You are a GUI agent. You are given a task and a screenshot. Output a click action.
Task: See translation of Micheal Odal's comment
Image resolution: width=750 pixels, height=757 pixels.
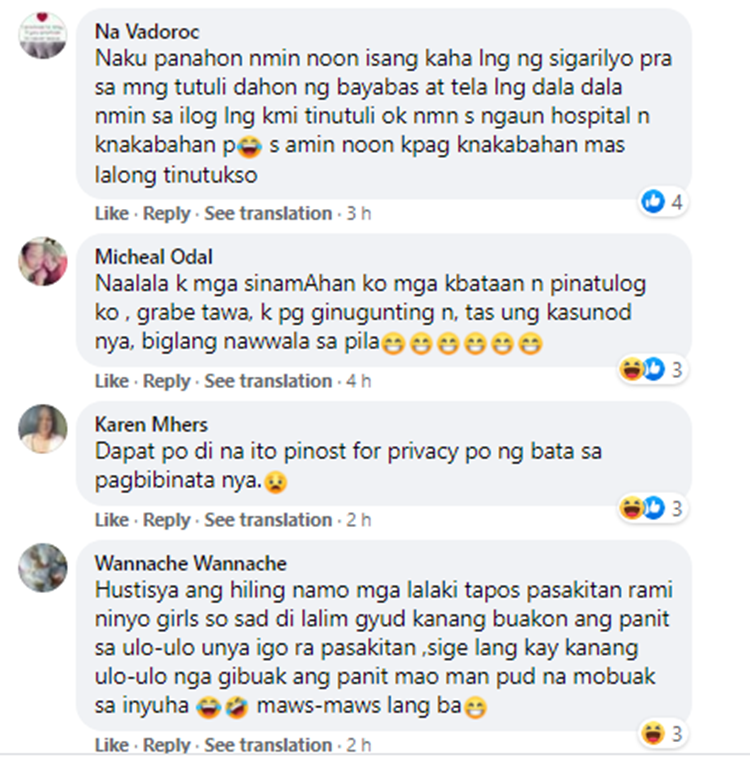point(268,380)
